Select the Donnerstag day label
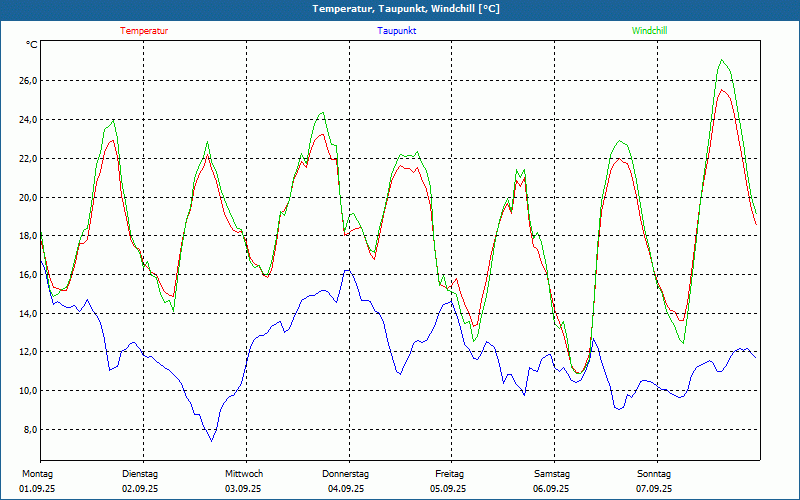800x500 pixels. tap(346, 474)
